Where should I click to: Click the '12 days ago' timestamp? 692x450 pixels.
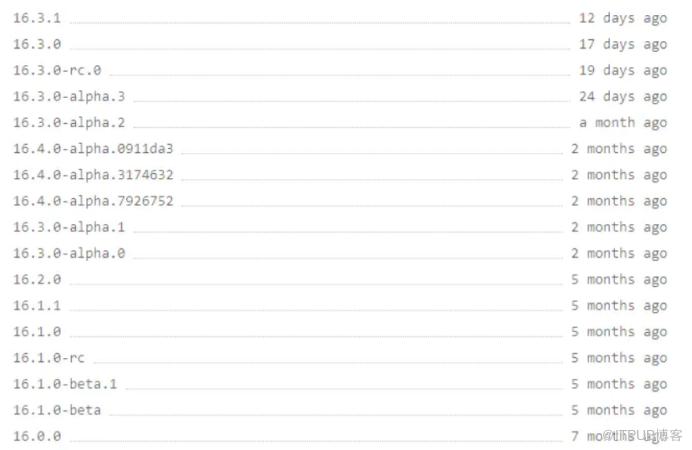tap(623, 19)
